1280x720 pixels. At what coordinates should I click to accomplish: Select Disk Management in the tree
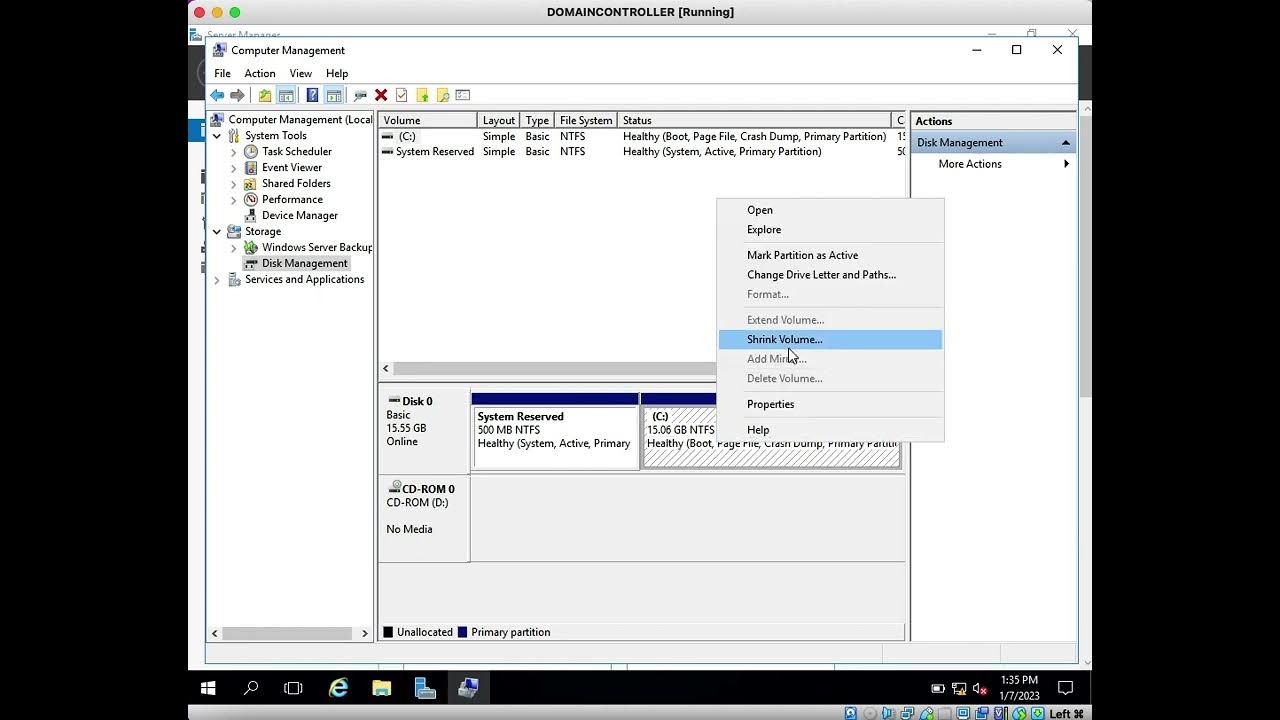point(304,264)
